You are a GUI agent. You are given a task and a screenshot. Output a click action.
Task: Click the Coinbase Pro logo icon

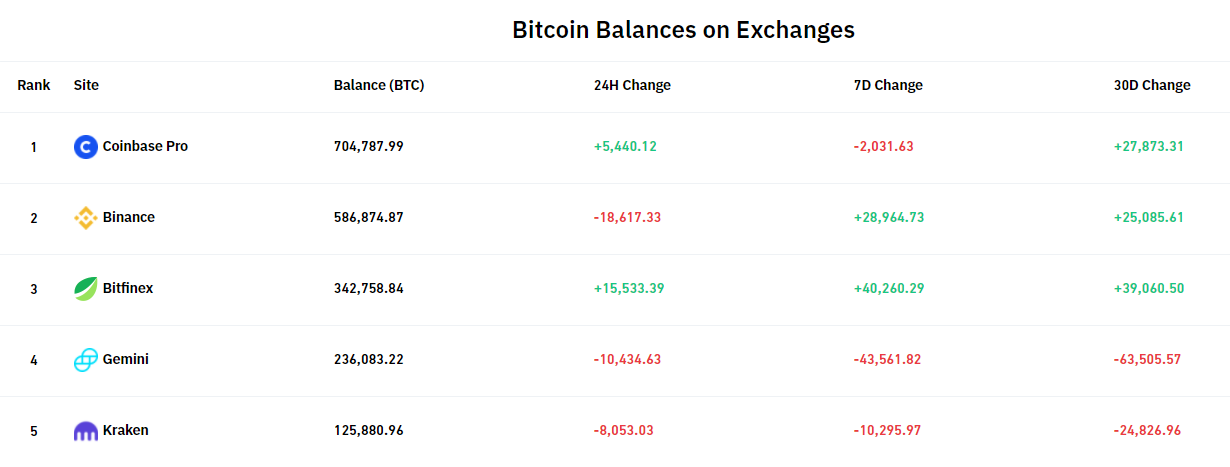(86, 147)
